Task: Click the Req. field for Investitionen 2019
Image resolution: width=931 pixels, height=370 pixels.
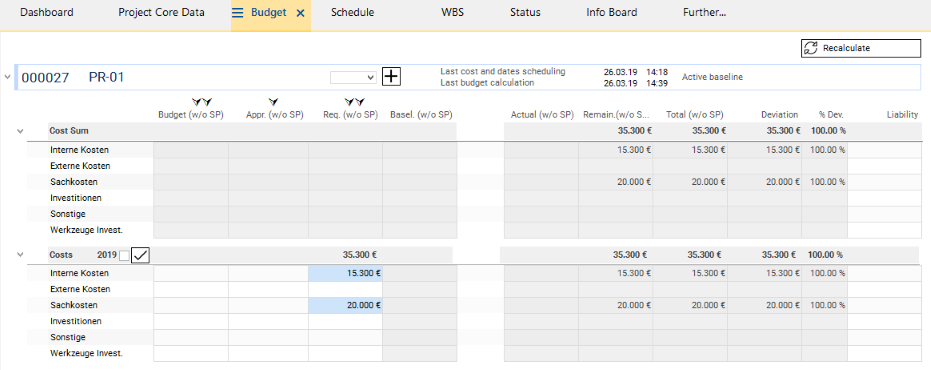Action: point(346,321)
